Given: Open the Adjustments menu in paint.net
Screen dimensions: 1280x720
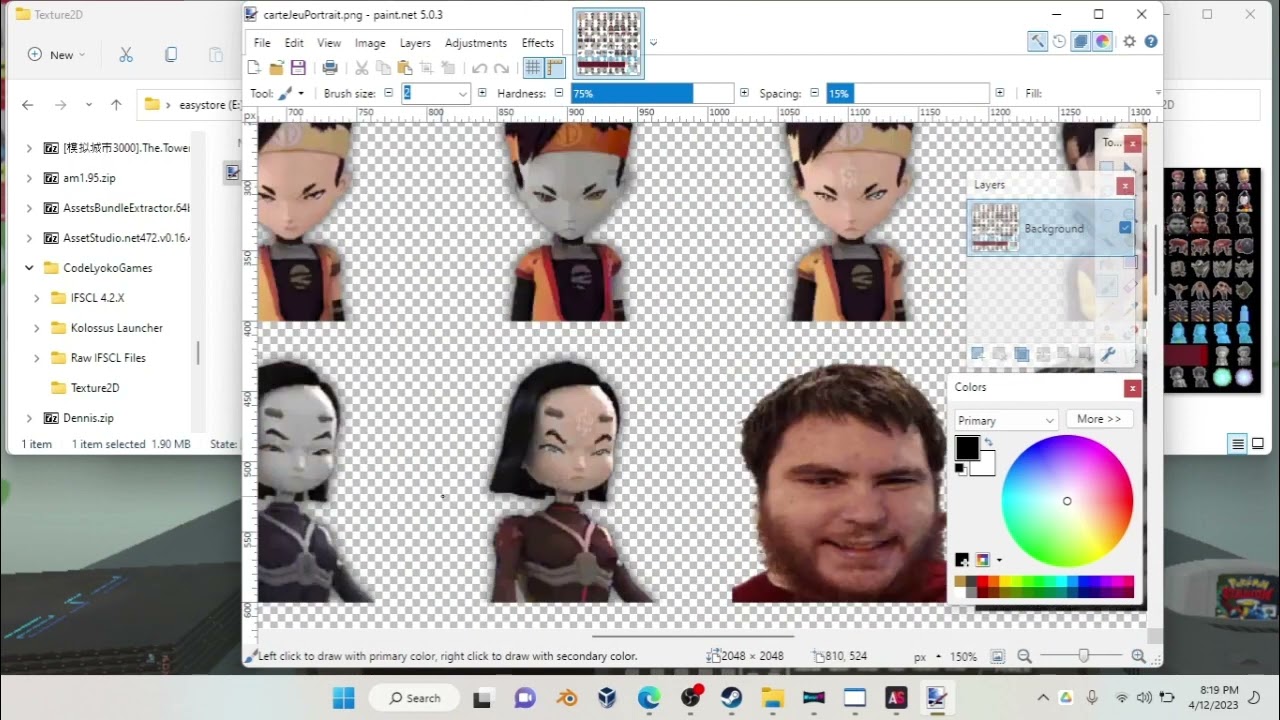Looking at the screenshot, I should click(x=476, y=43).
